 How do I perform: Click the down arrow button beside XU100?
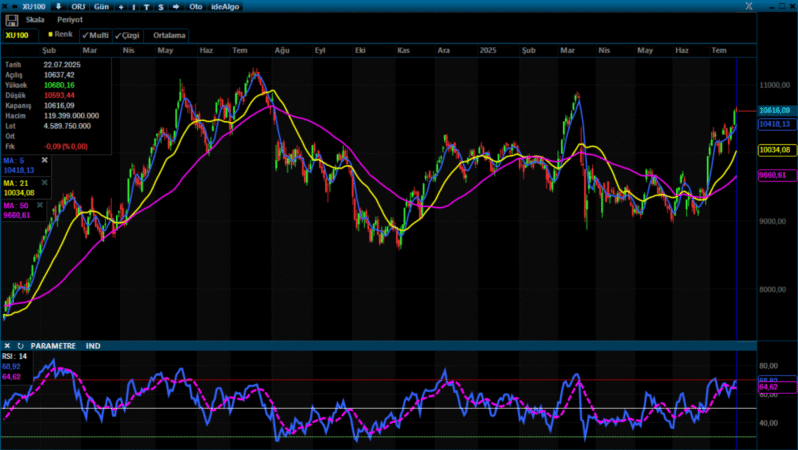click(x=59, y=7)
